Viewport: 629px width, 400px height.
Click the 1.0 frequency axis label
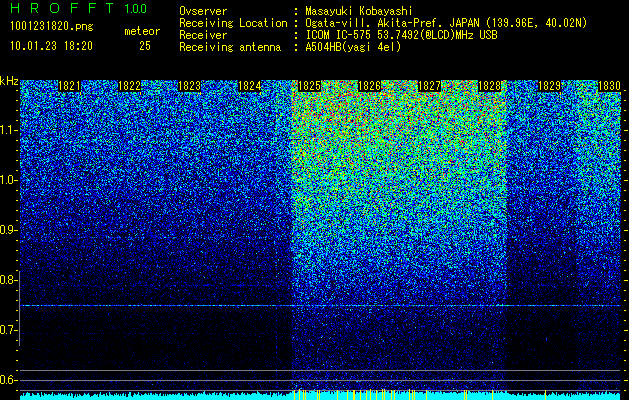pos(8,180)
